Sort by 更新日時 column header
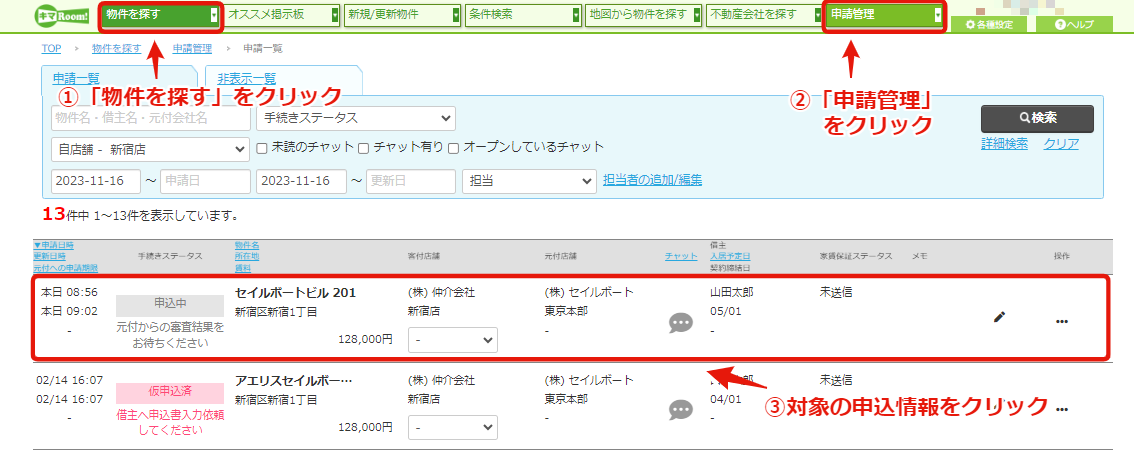Viewport: 1134px width, 460px height. (x=49, y=256)
